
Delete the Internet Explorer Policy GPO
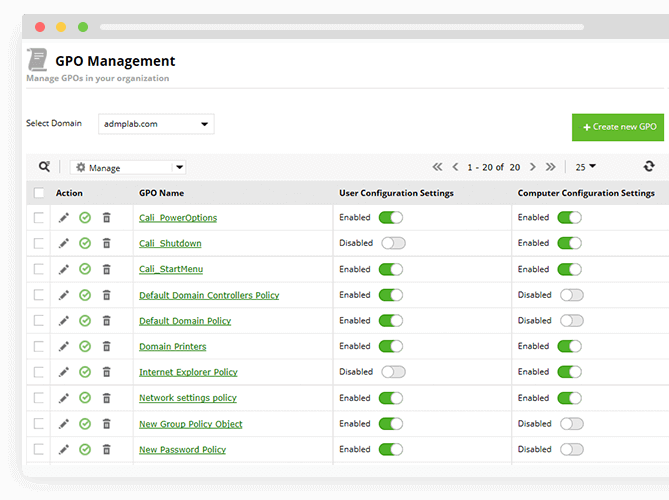pyautogui.click(x=107, y=372)
